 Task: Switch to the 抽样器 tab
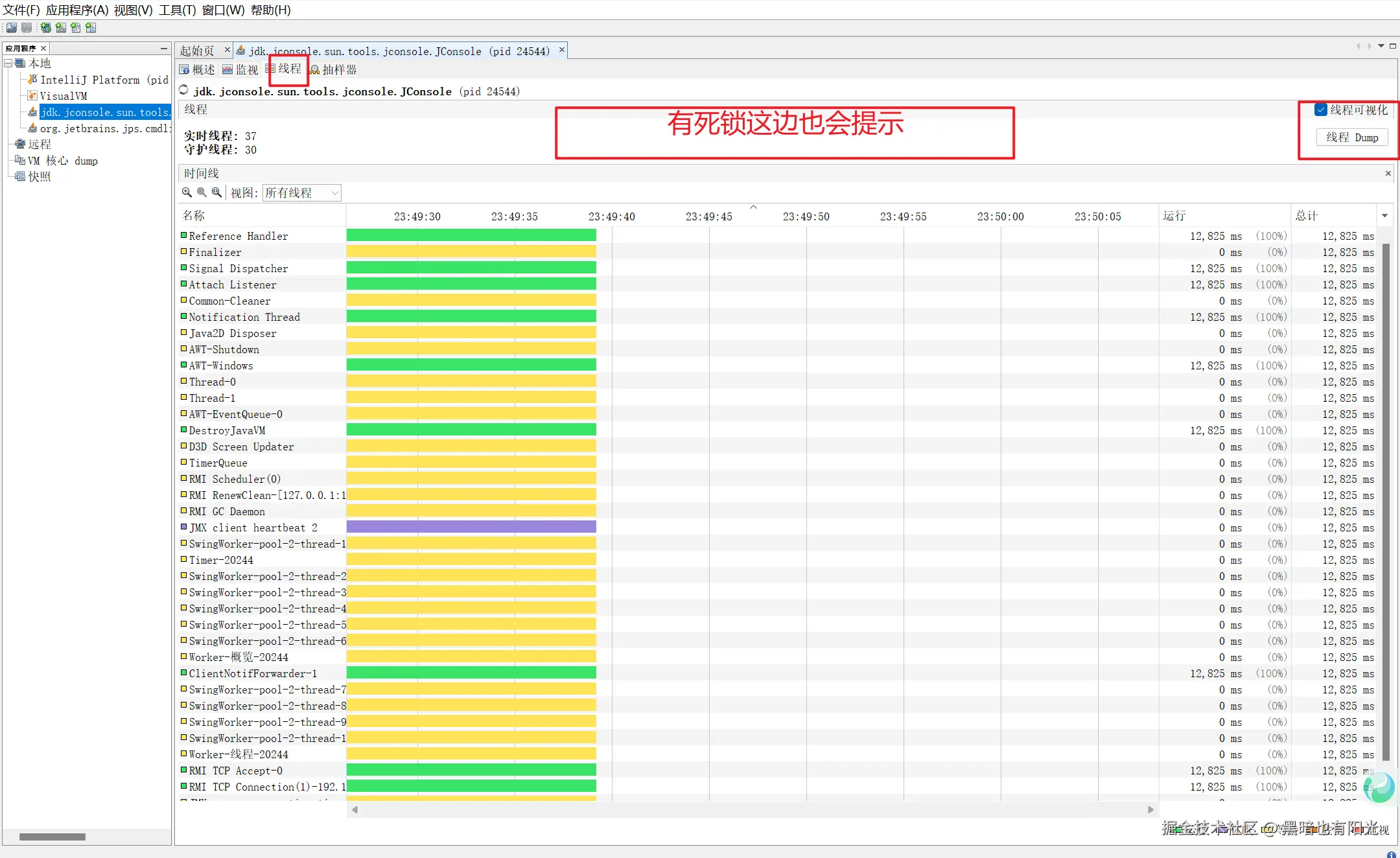tap(333, 69)
